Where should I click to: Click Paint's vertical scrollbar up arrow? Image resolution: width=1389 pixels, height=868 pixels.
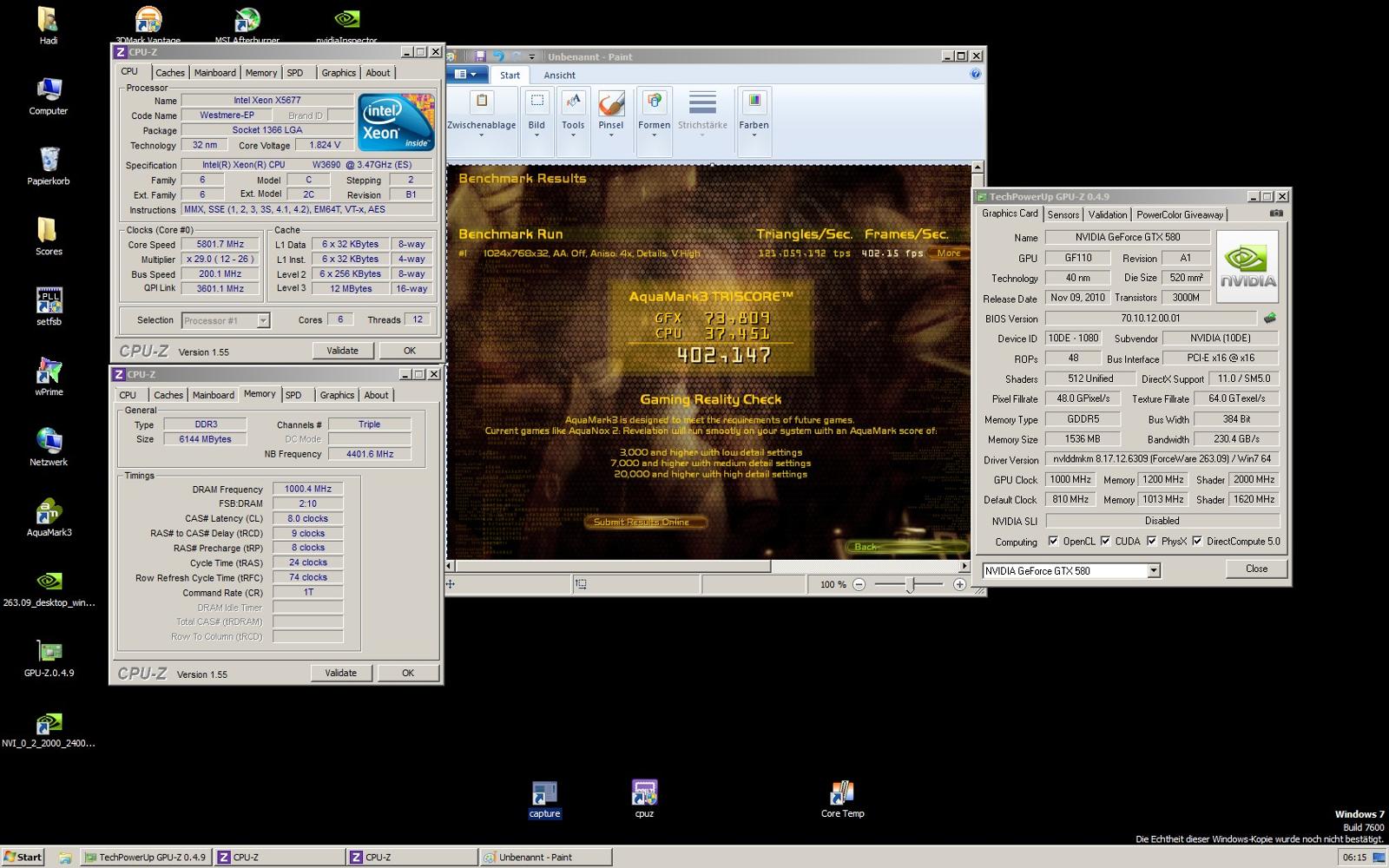[978, 167]
